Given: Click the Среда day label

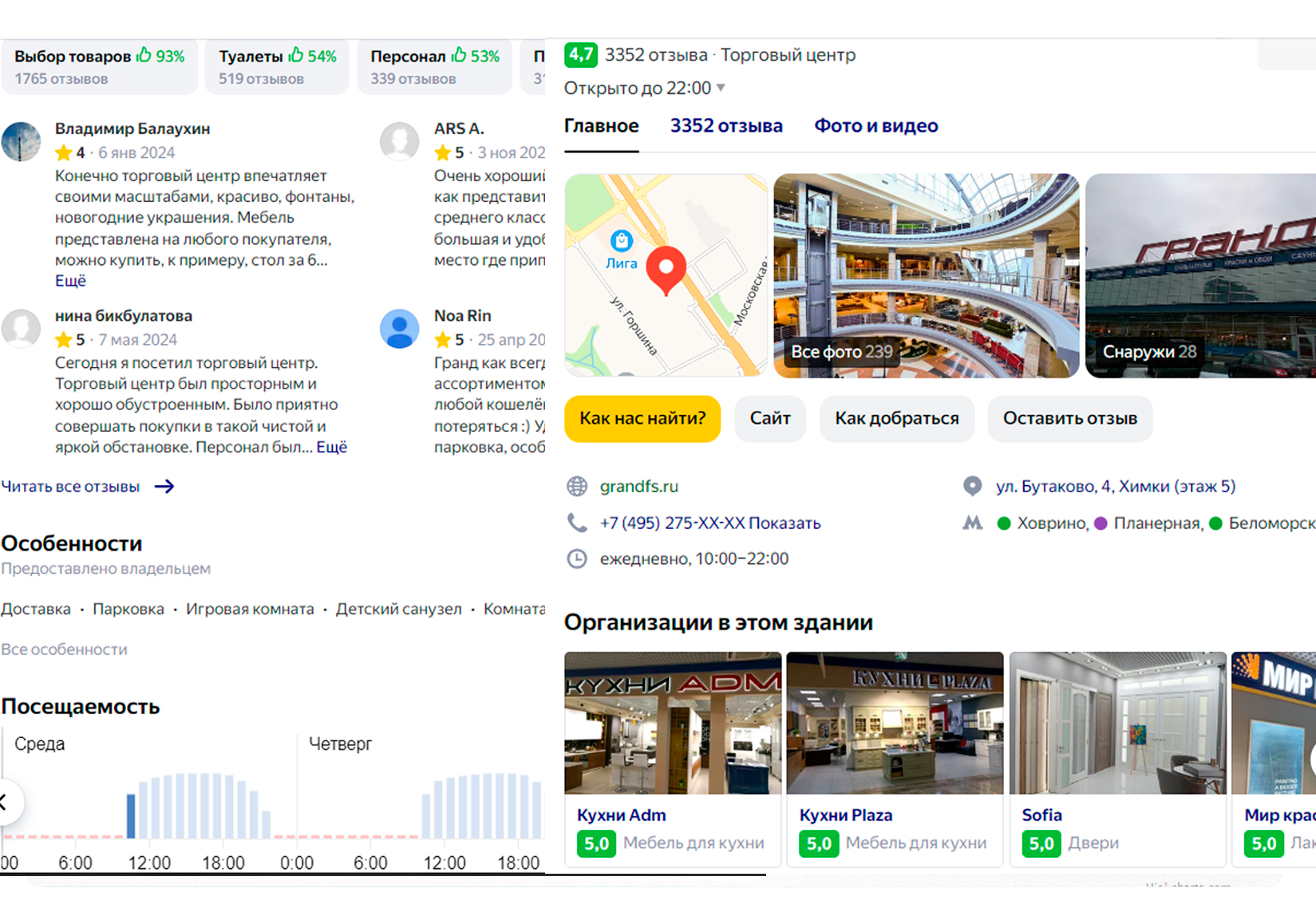Looking at the screenshot, I should [x=40, y=744].
